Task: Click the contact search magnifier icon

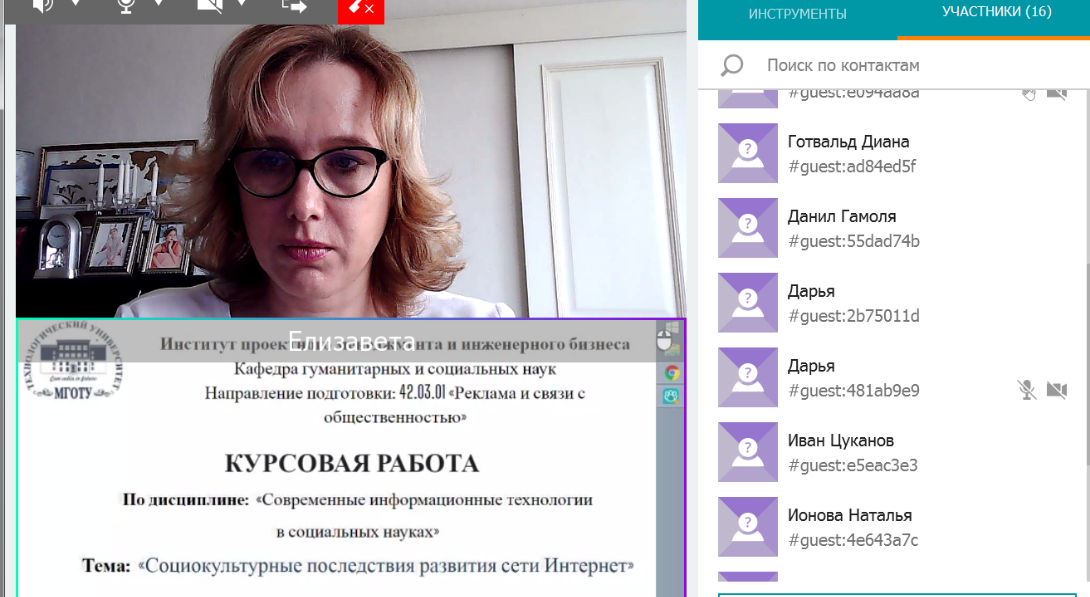Action: click(732, 65)
